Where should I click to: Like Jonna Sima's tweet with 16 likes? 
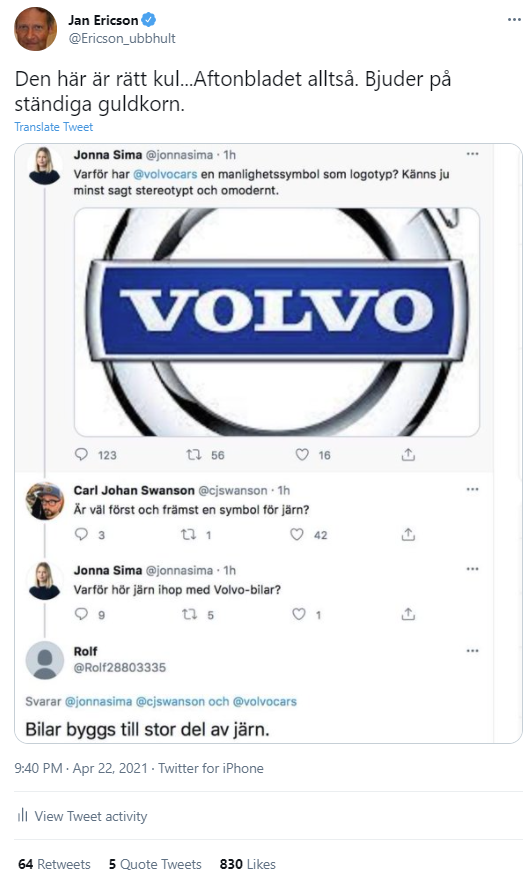(x=302, y=454)
